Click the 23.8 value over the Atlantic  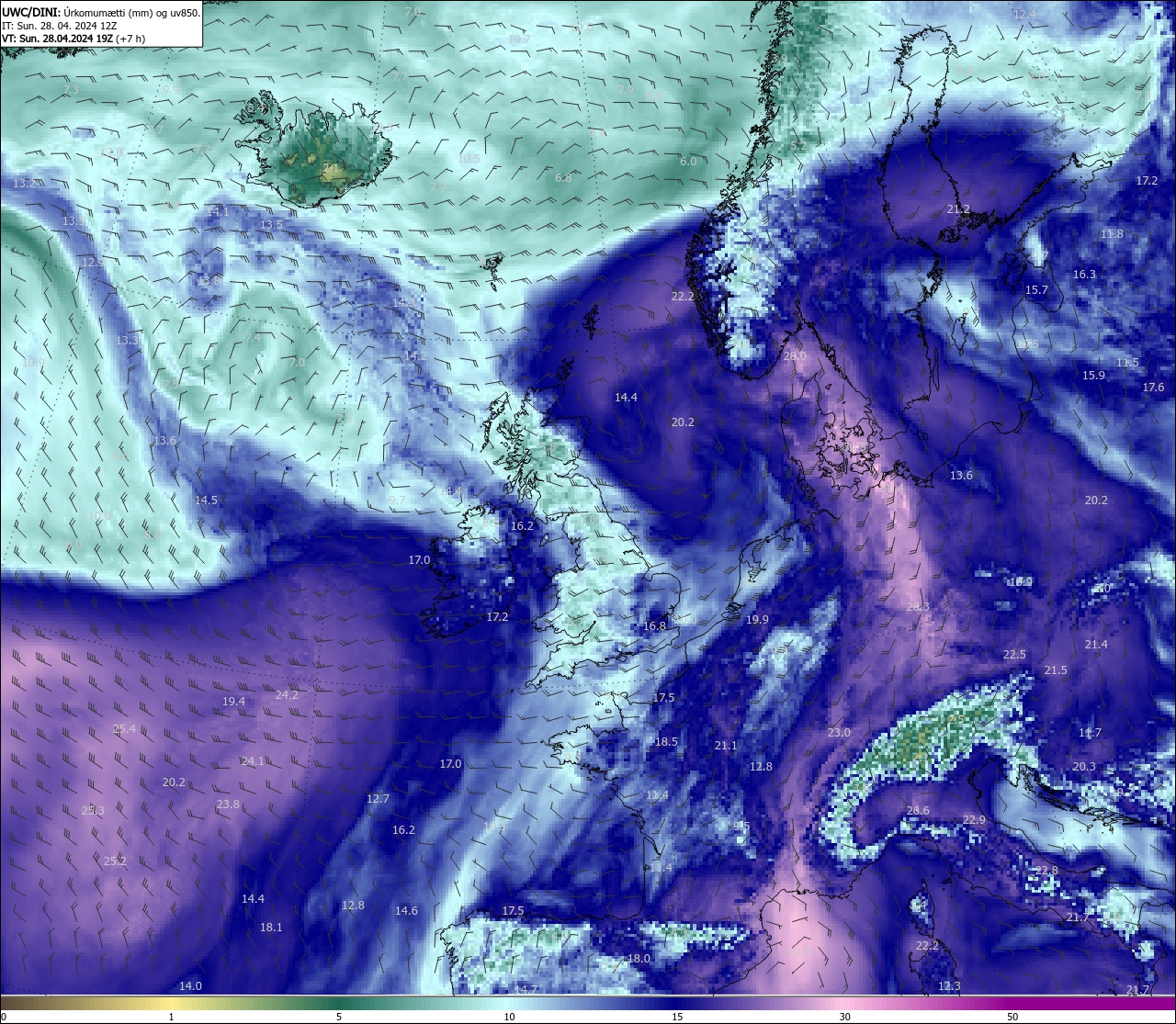pos(228,805)
